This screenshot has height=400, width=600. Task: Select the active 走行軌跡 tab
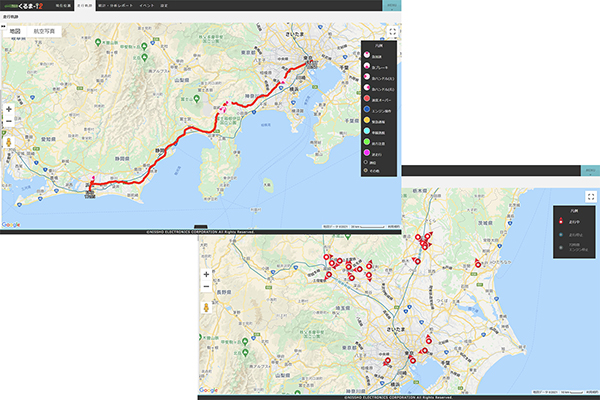point(85,6)
